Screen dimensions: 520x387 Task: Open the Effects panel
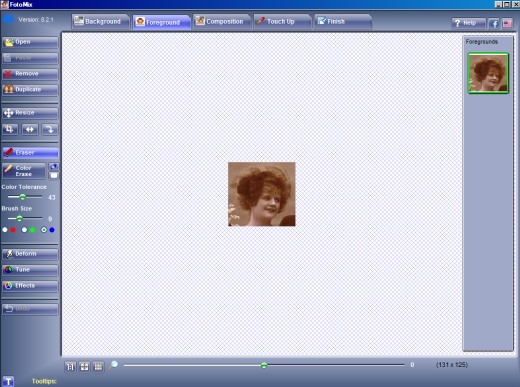[30, 286]
